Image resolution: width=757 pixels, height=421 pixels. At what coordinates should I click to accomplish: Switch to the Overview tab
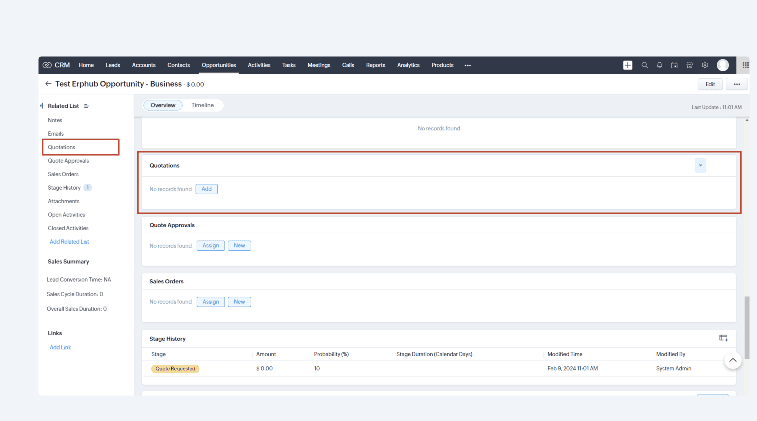[163, 105]
